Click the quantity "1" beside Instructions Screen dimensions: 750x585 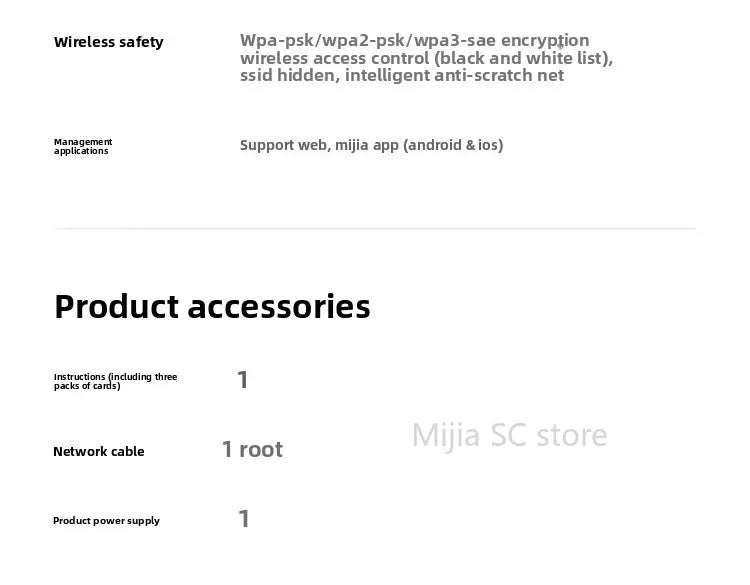click(243, 380)
